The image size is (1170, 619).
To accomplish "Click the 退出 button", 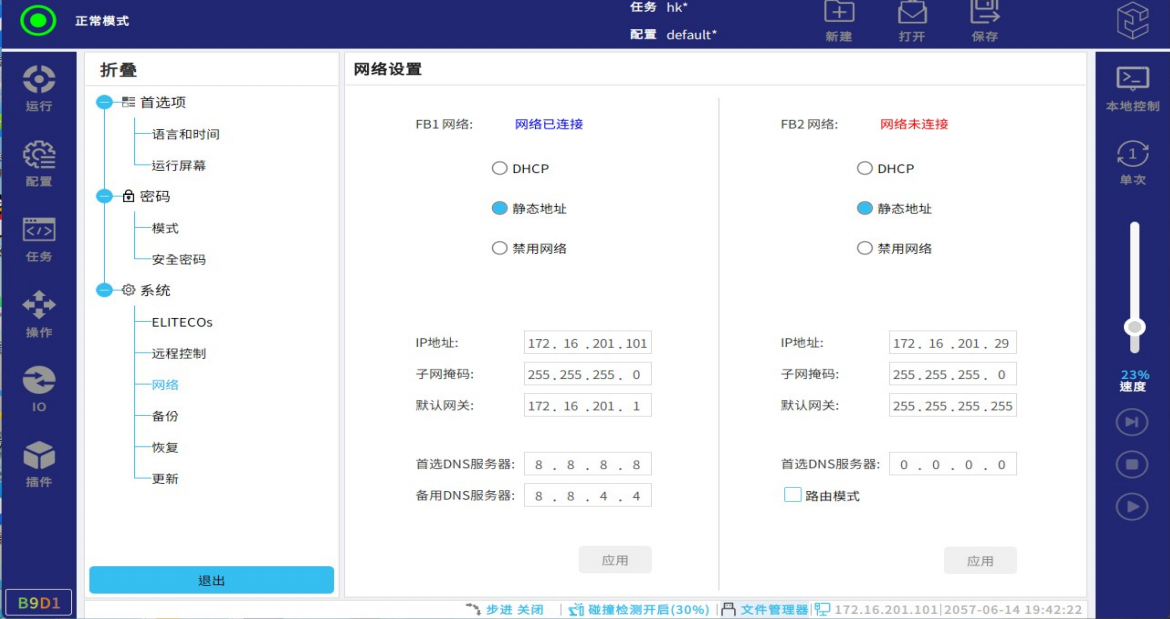I will pyautogui.click(x=211, y=580).
